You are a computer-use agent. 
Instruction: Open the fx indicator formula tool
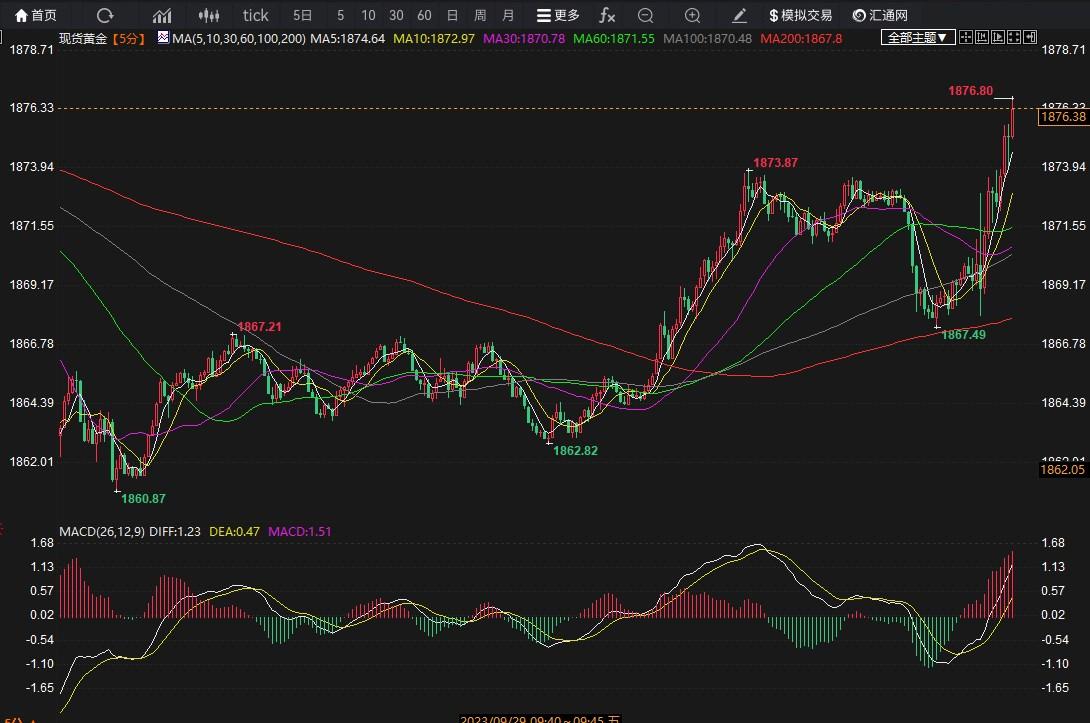[x=607, y=15]
